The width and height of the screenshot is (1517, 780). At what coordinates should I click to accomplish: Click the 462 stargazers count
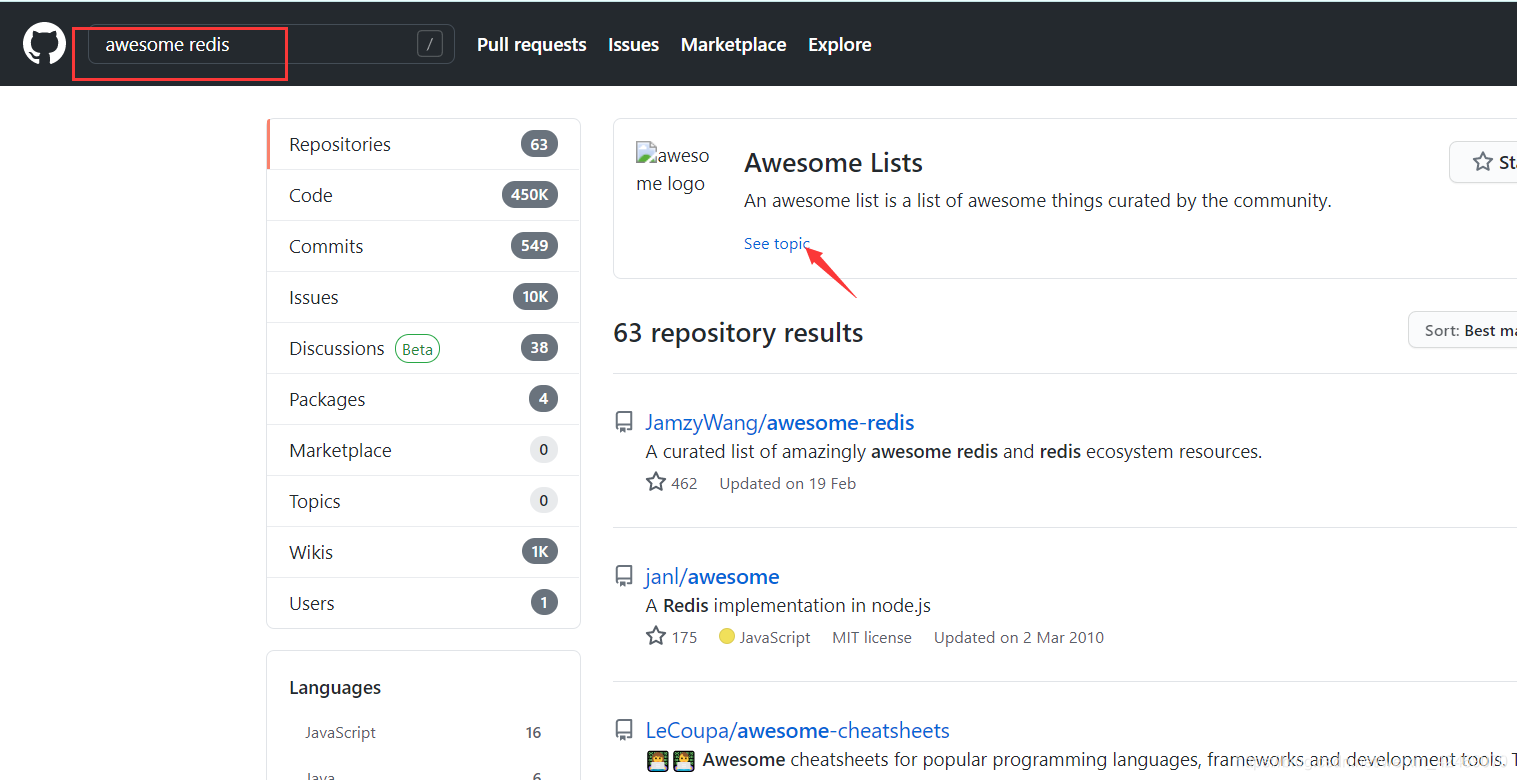[x=684, y=483]
